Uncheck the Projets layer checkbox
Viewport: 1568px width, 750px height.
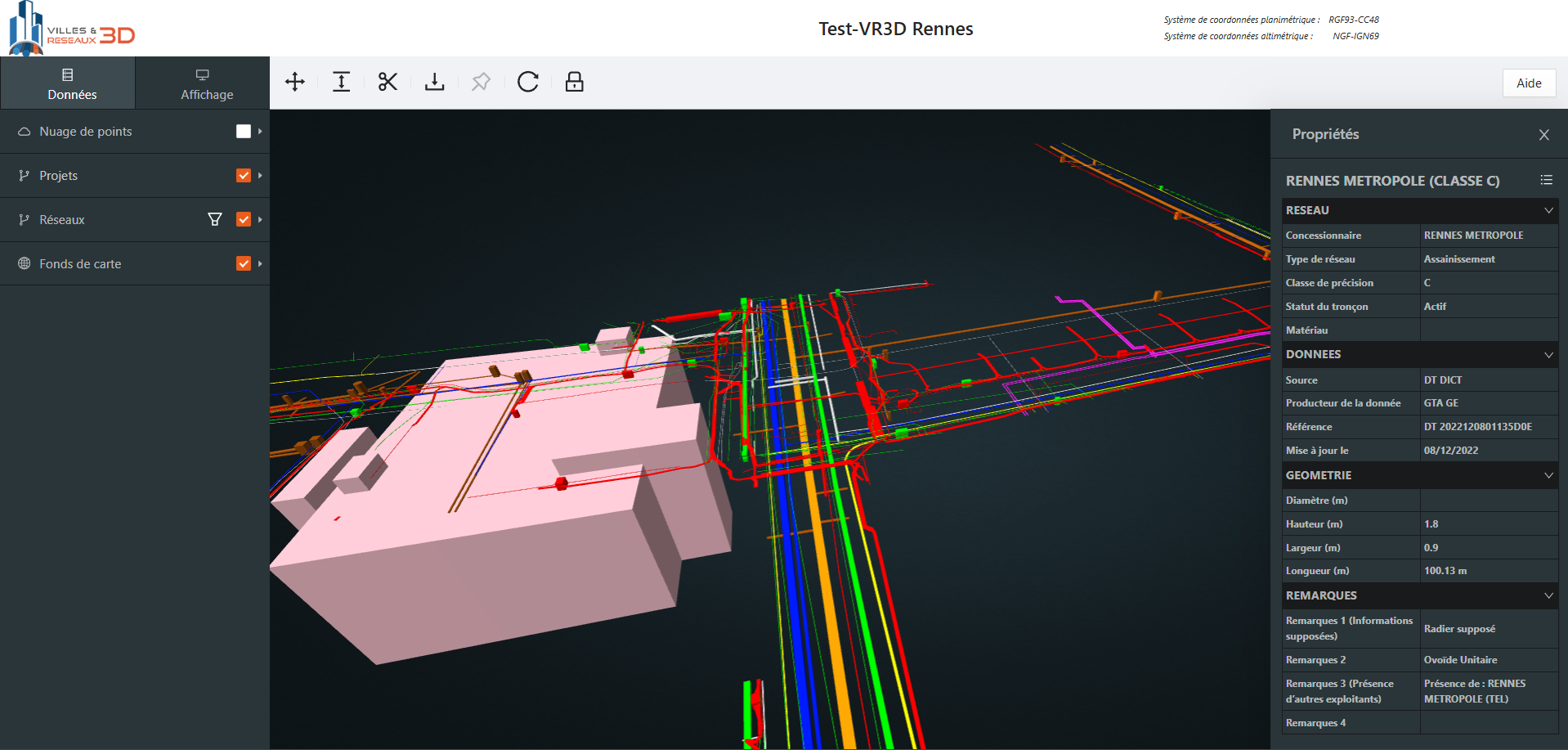[244, 176]
